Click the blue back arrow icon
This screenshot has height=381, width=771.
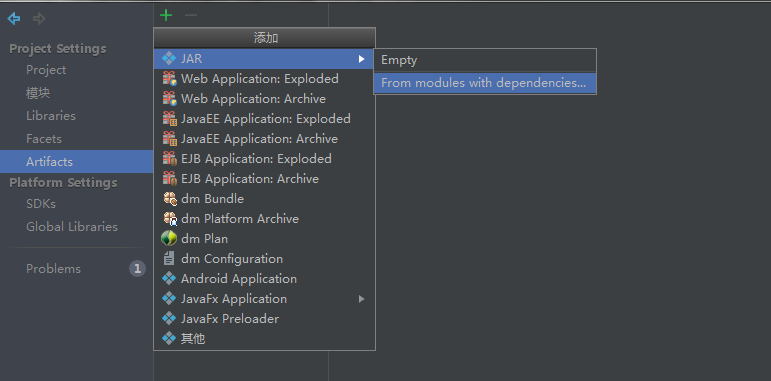[14, 19]
